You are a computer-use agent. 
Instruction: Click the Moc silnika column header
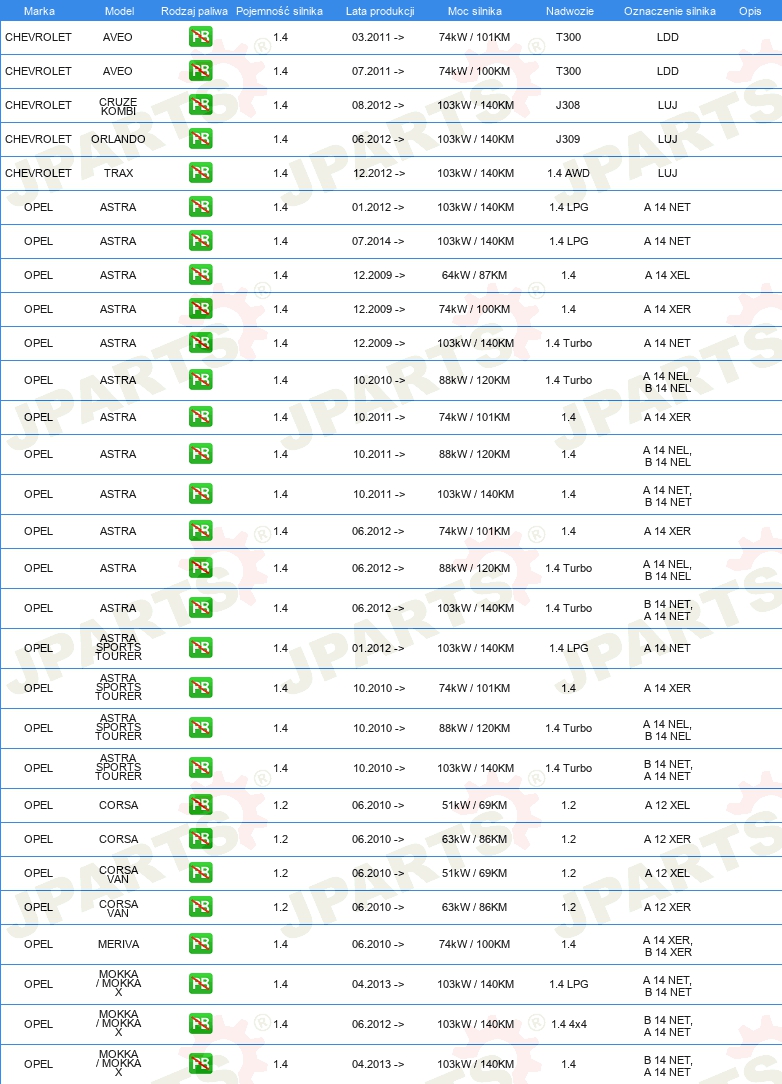(474, 11)
